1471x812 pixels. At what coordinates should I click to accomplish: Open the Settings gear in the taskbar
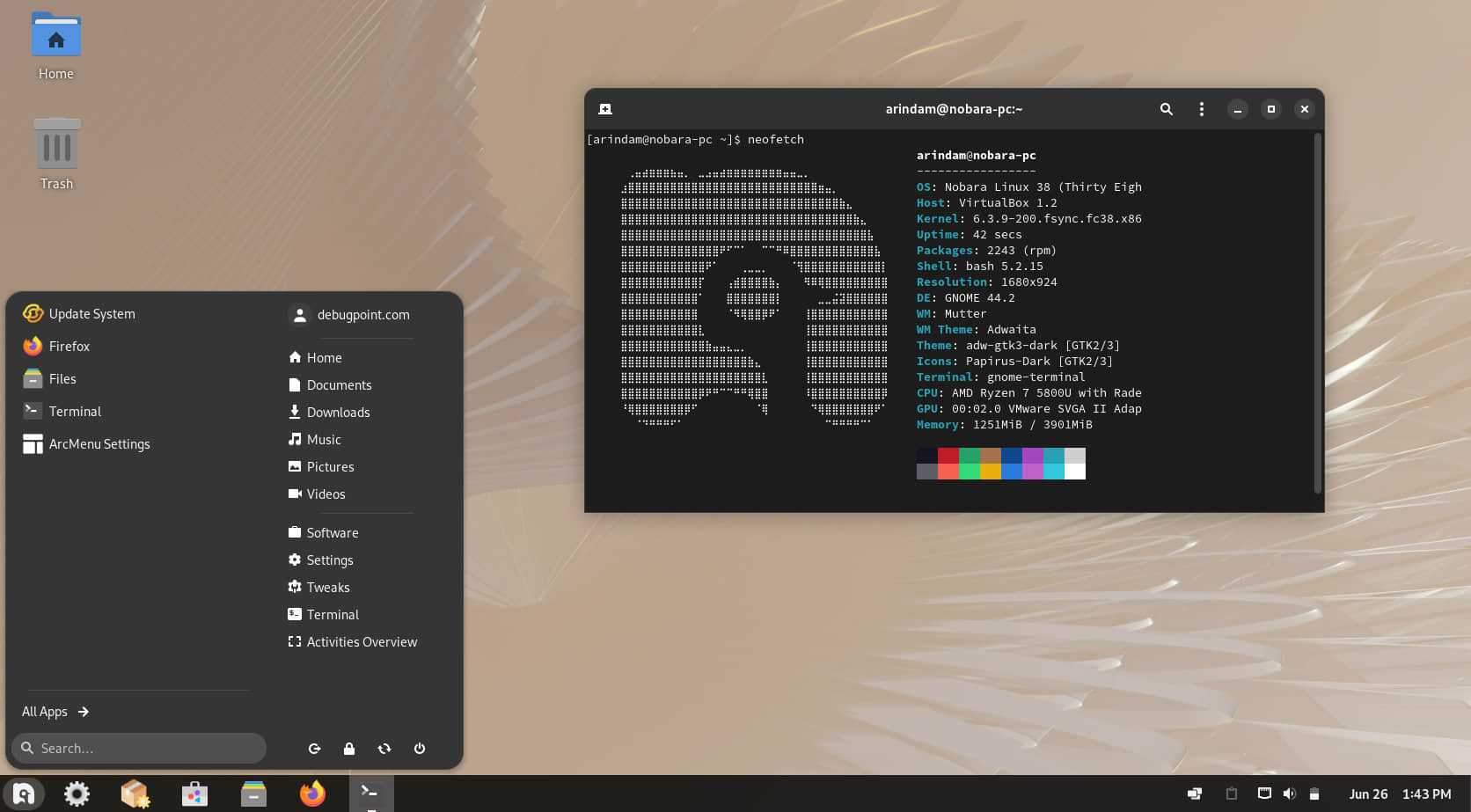pos(77,794)
